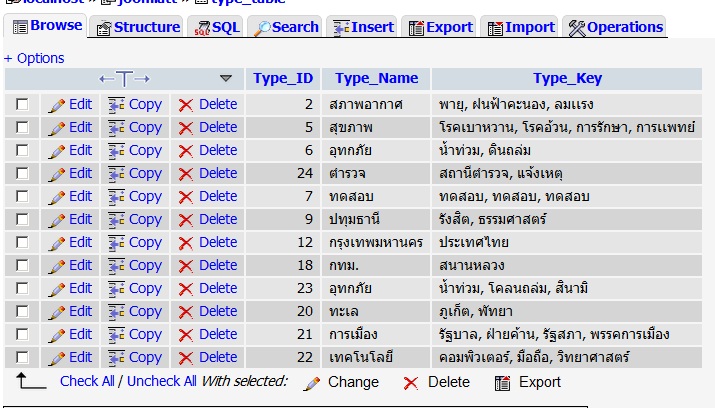
Task: Tick the checkbox for row Type_ID 24
Action: point(22,173)
